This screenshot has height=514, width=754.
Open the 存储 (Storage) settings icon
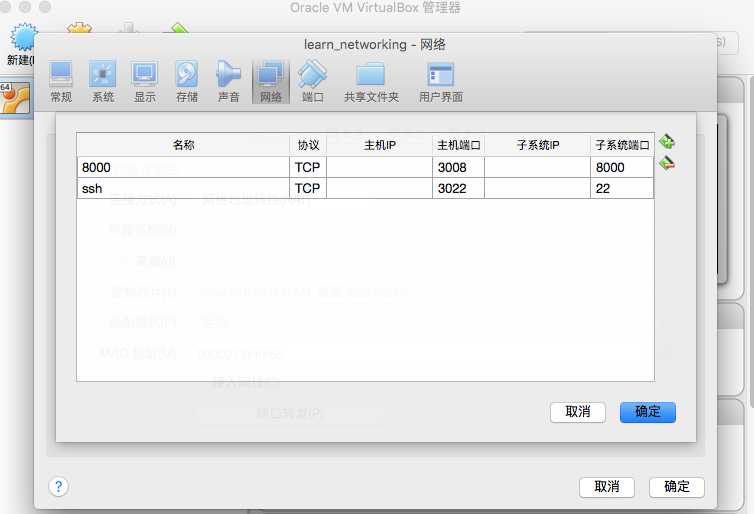click(187, 82)
